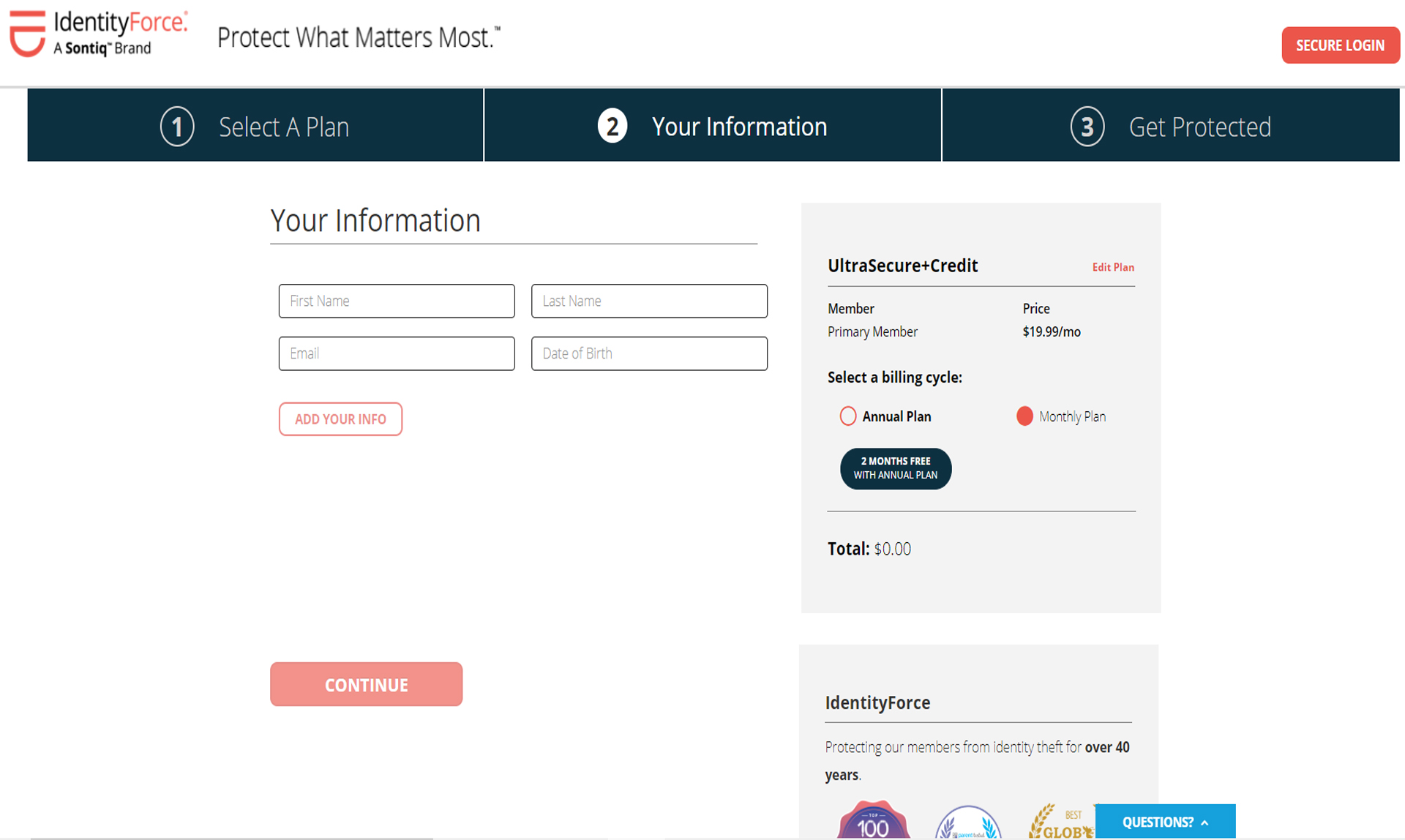
Task: Click the IdentityForce section heading
Action: coord(877,702)
